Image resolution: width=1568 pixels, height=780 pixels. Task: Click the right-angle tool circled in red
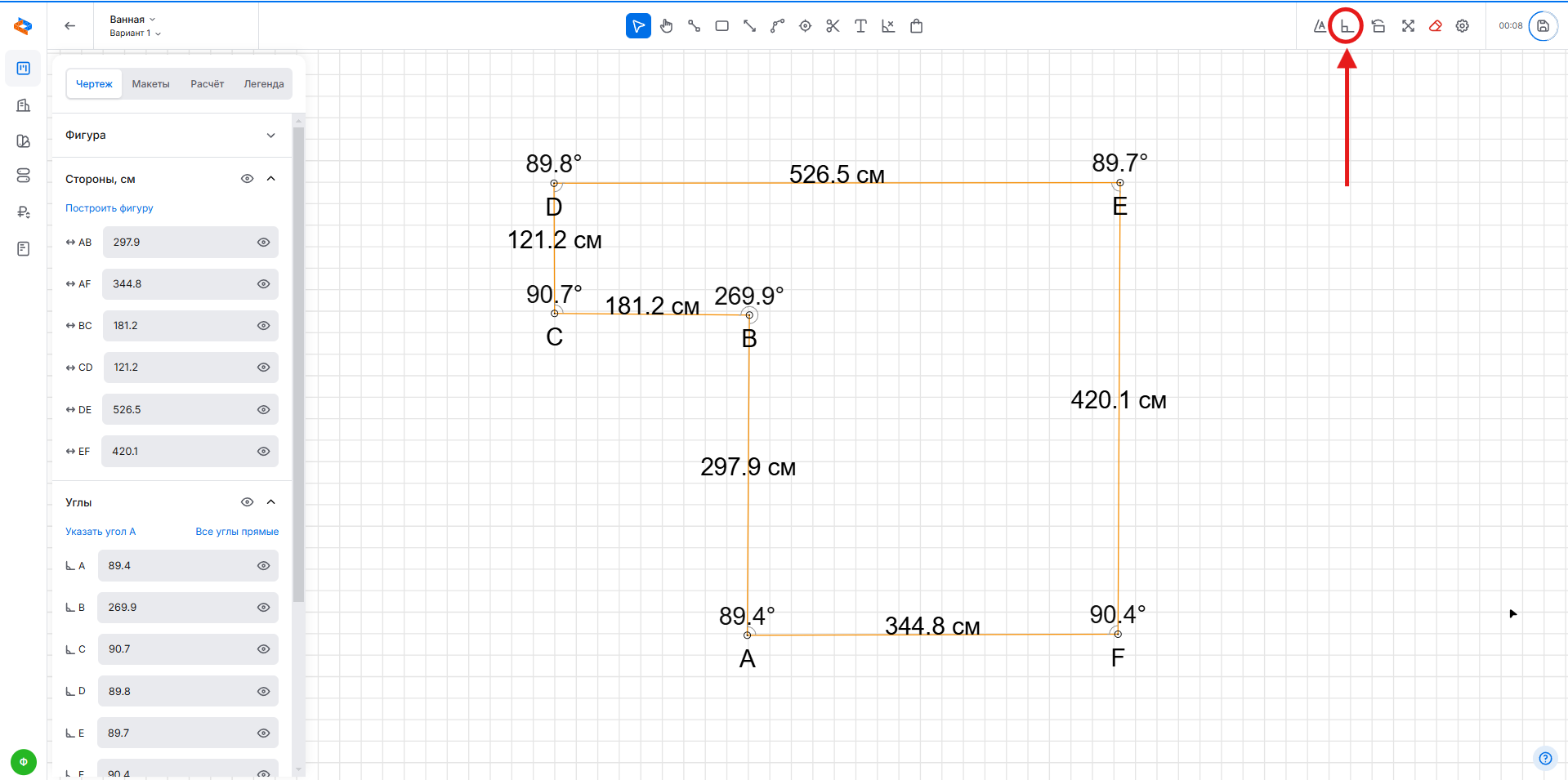(1346, 26)
